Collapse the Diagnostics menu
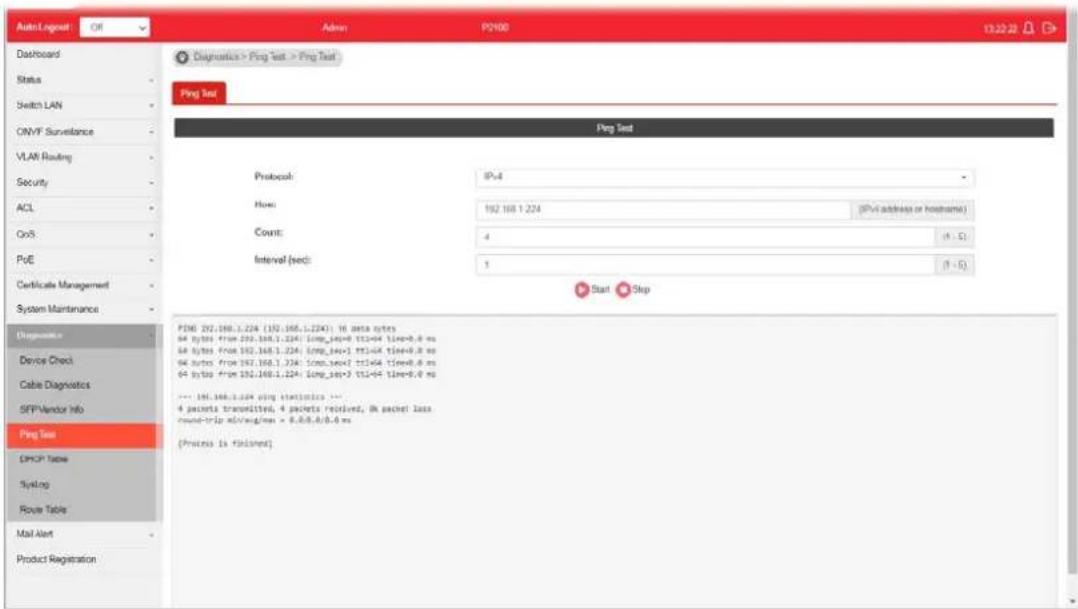The image size is (1078, 609). pyautogui.click(x=82, y=335)
